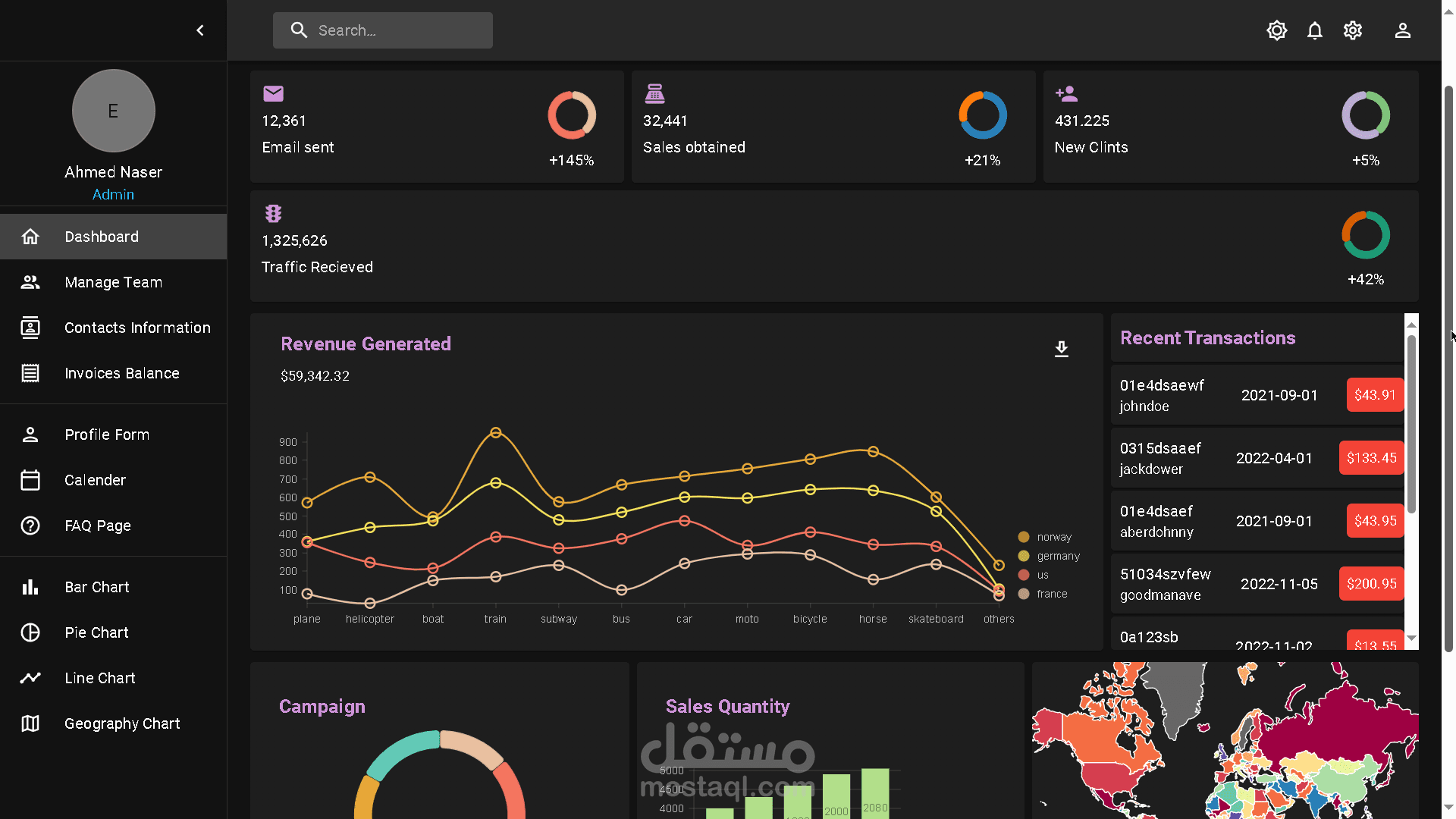Click the $133.45 amount button
This screenshot has width=1456, height=819.
(x=1371, y=458)
